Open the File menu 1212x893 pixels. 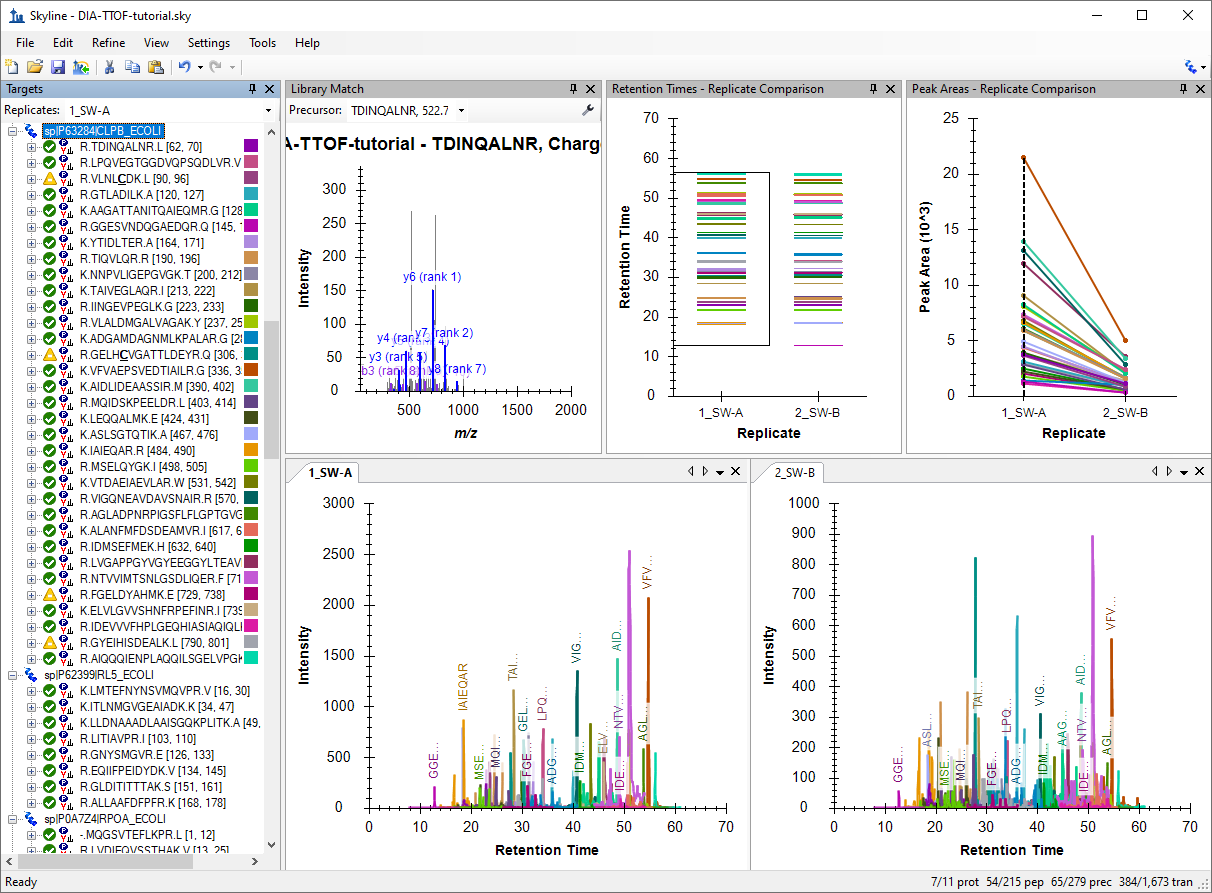[x=25, y=43]
